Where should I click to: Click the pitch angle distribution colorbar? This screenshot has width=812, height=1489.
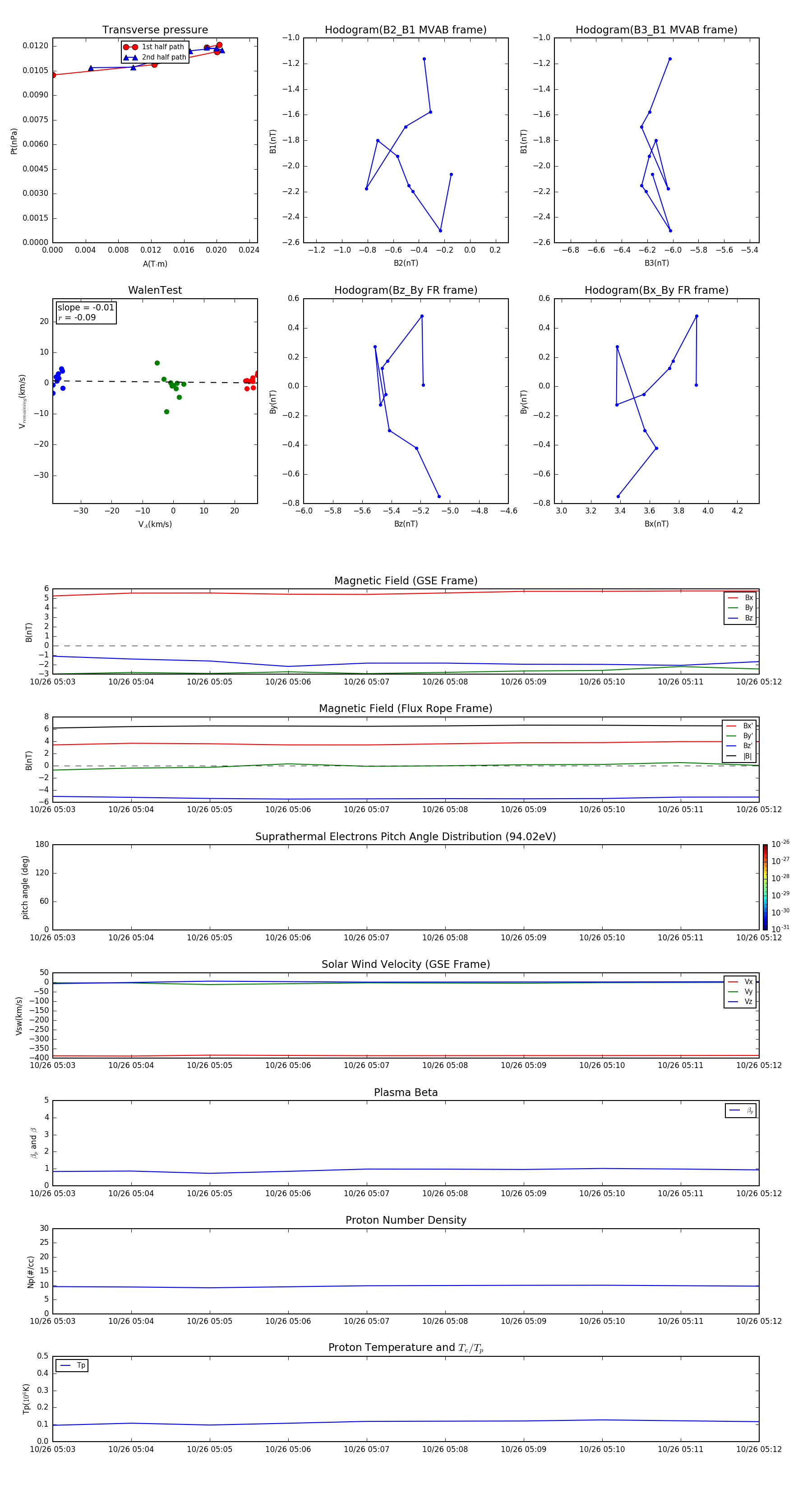(x=765, y=887)
